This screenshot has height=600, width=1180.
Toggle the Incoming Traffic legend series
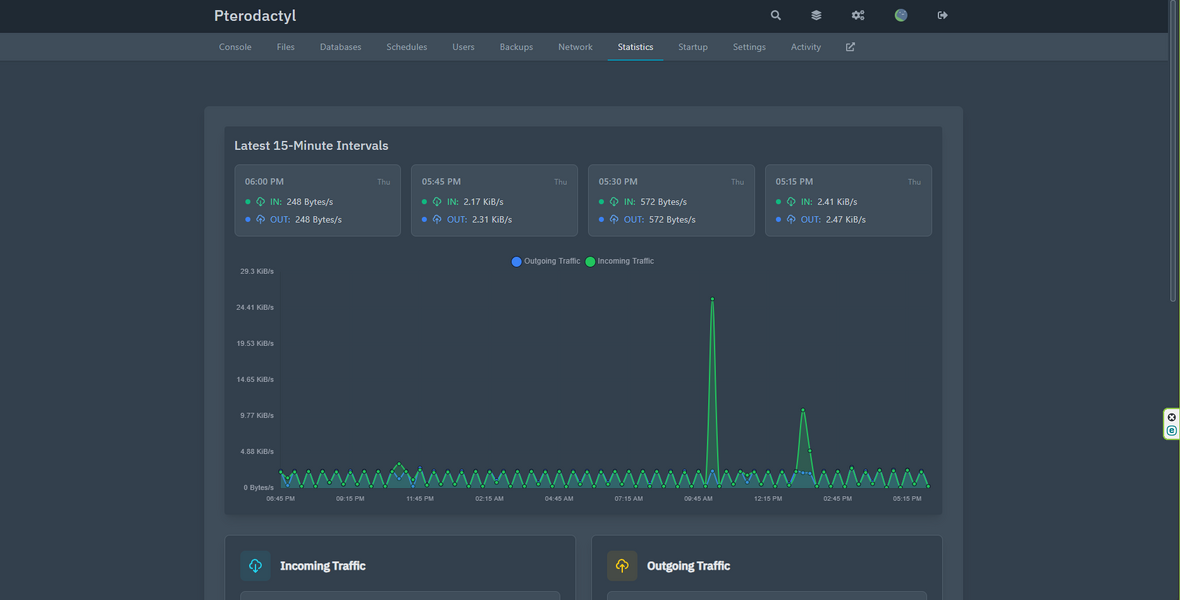tap(619, 261)
